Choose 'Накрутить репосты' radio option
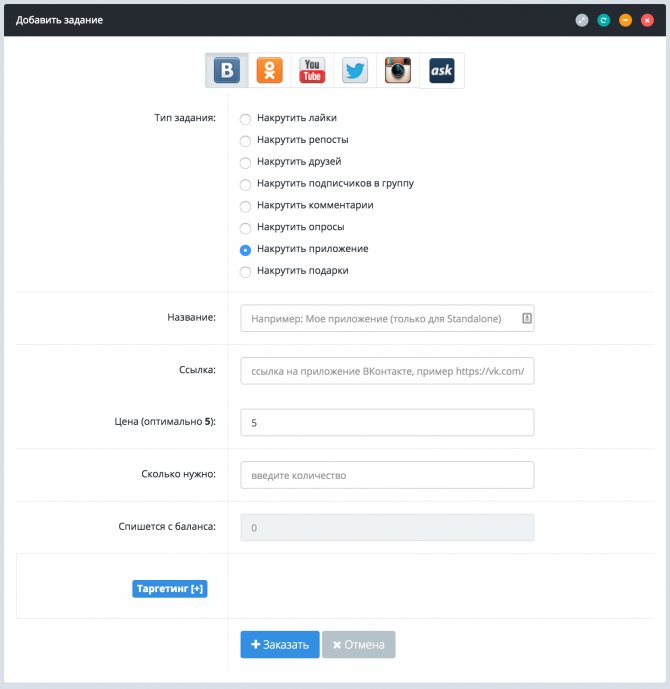670x689 pixels. coord(245,141)
